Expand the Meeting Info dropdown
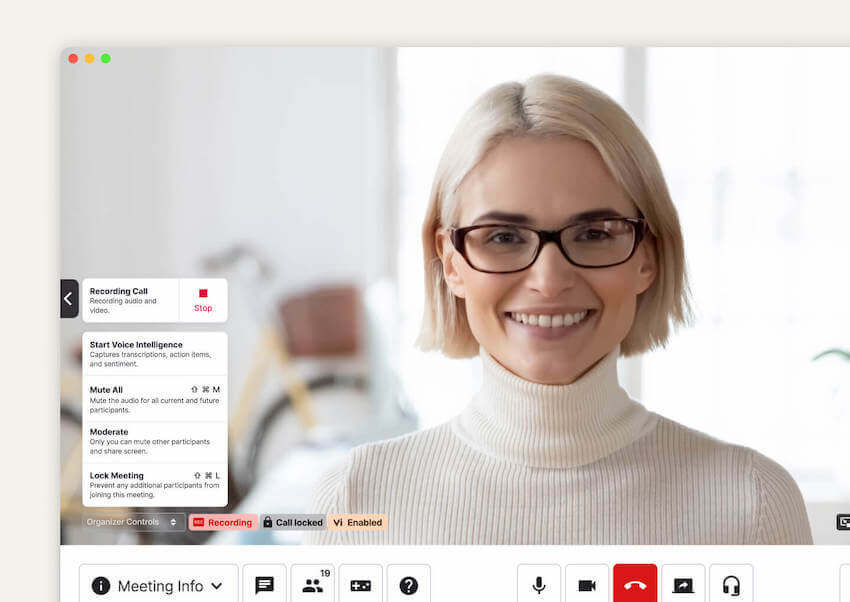The height and width of the screenshot is (602, 850). pyautogui.click(x=157, y=586)
